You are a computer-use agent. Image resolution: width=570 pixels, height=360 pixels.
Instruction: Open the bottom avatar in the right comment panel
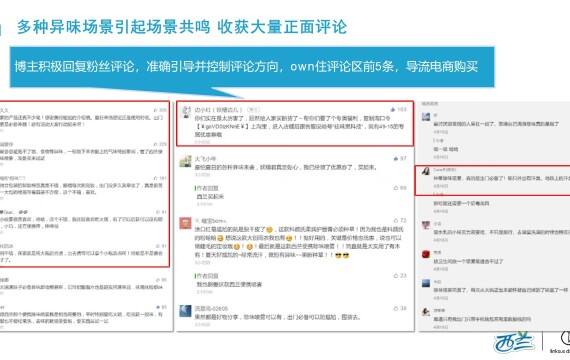426,312
